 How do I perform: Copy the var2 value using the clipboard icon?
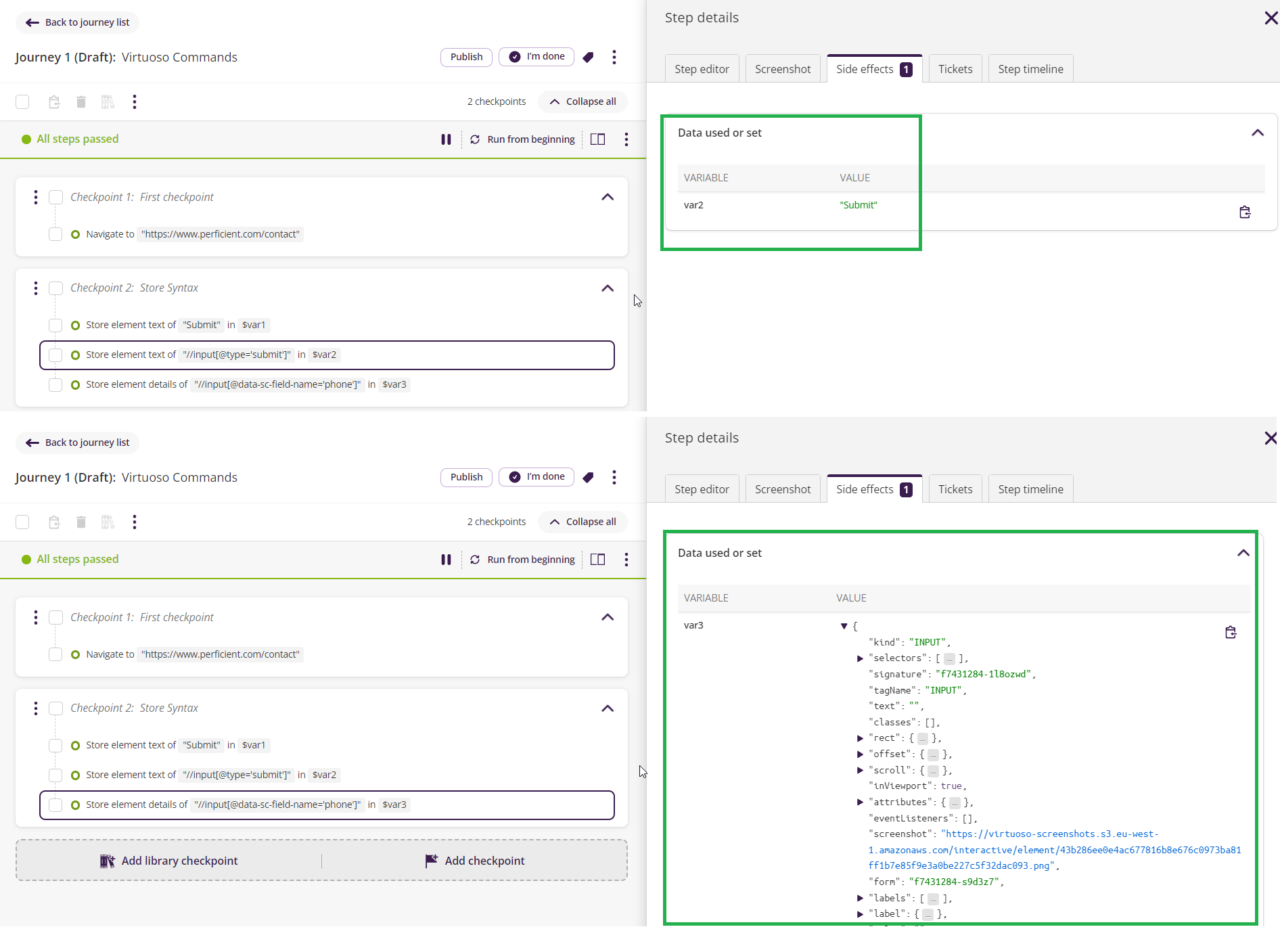pyautogui.click(x=1244, y=211)
